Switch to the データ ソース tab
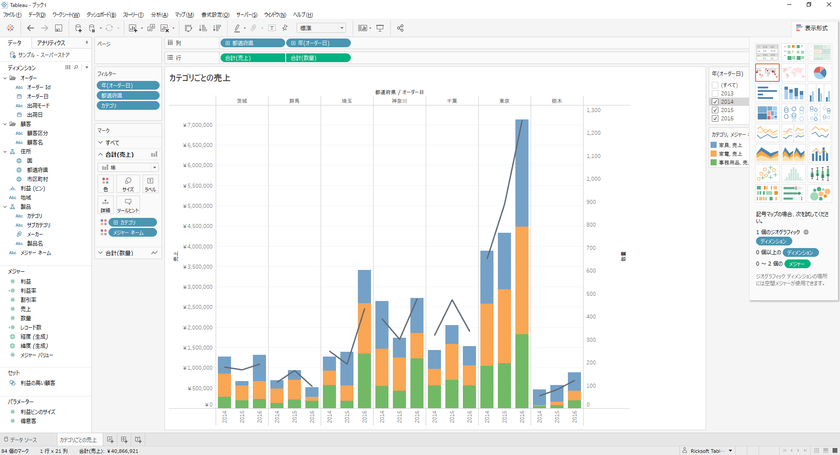Image resolution: width=840 pixels, height=455 pixels. pos(21,439)
